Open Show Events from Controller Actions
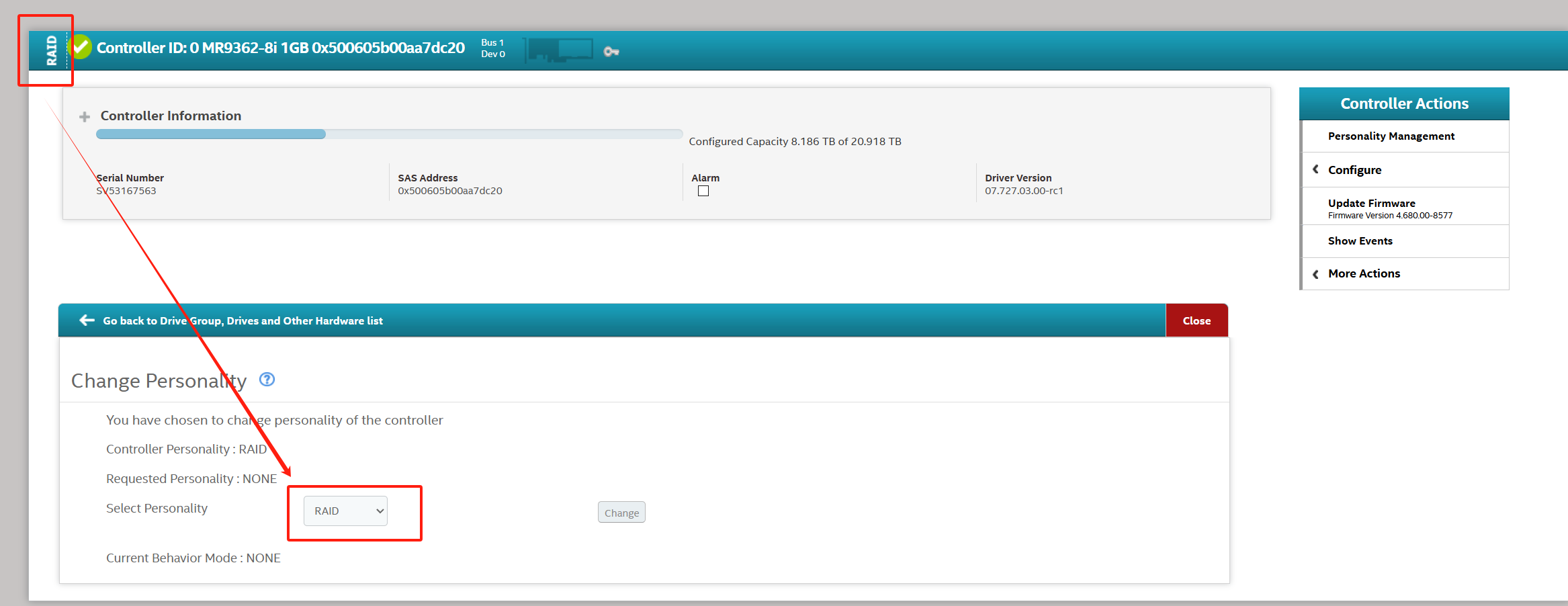The image size is (1568, 606). tap(1360, 241)
